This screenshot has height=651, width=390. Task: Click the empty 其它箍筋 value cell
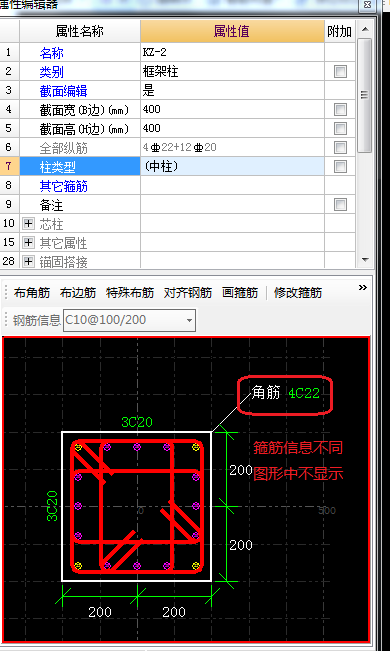[232, 185]
